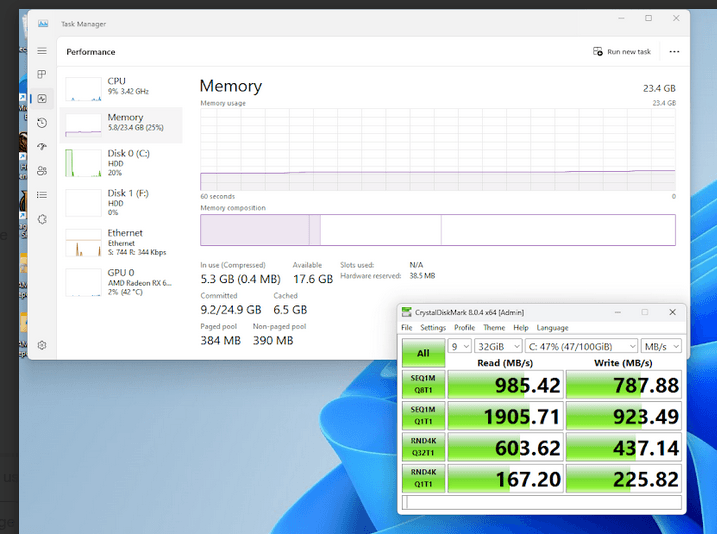
Task: Close the CrystalDiskMark window
Action: 672,312
